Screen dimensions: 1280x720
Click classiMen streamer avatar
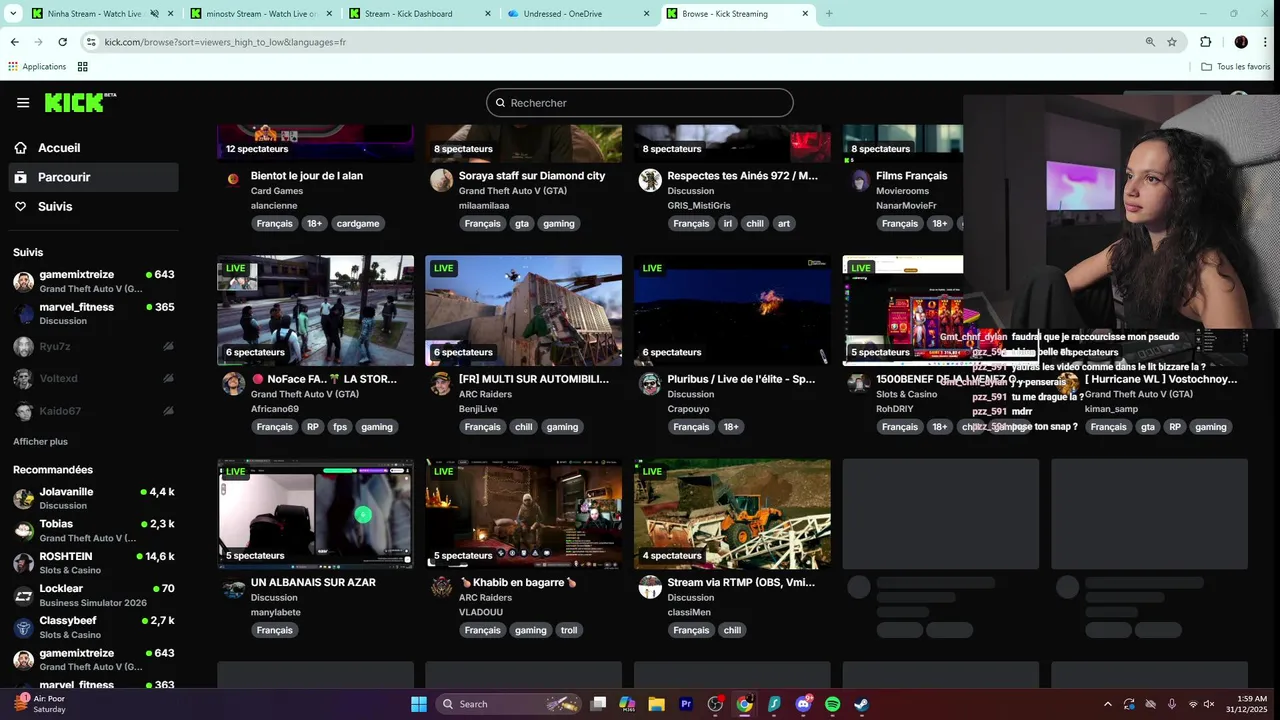650,587
